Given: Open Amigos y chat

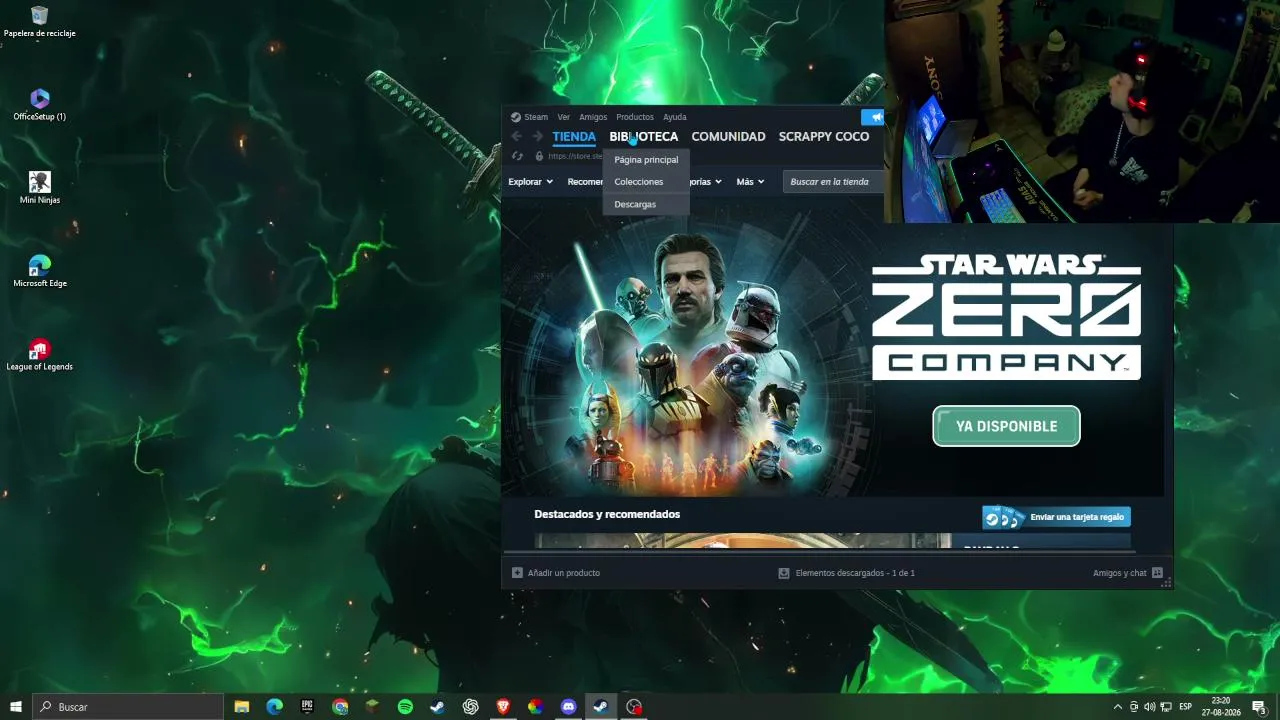Looking at the screenshot, I should (1128, 573).
